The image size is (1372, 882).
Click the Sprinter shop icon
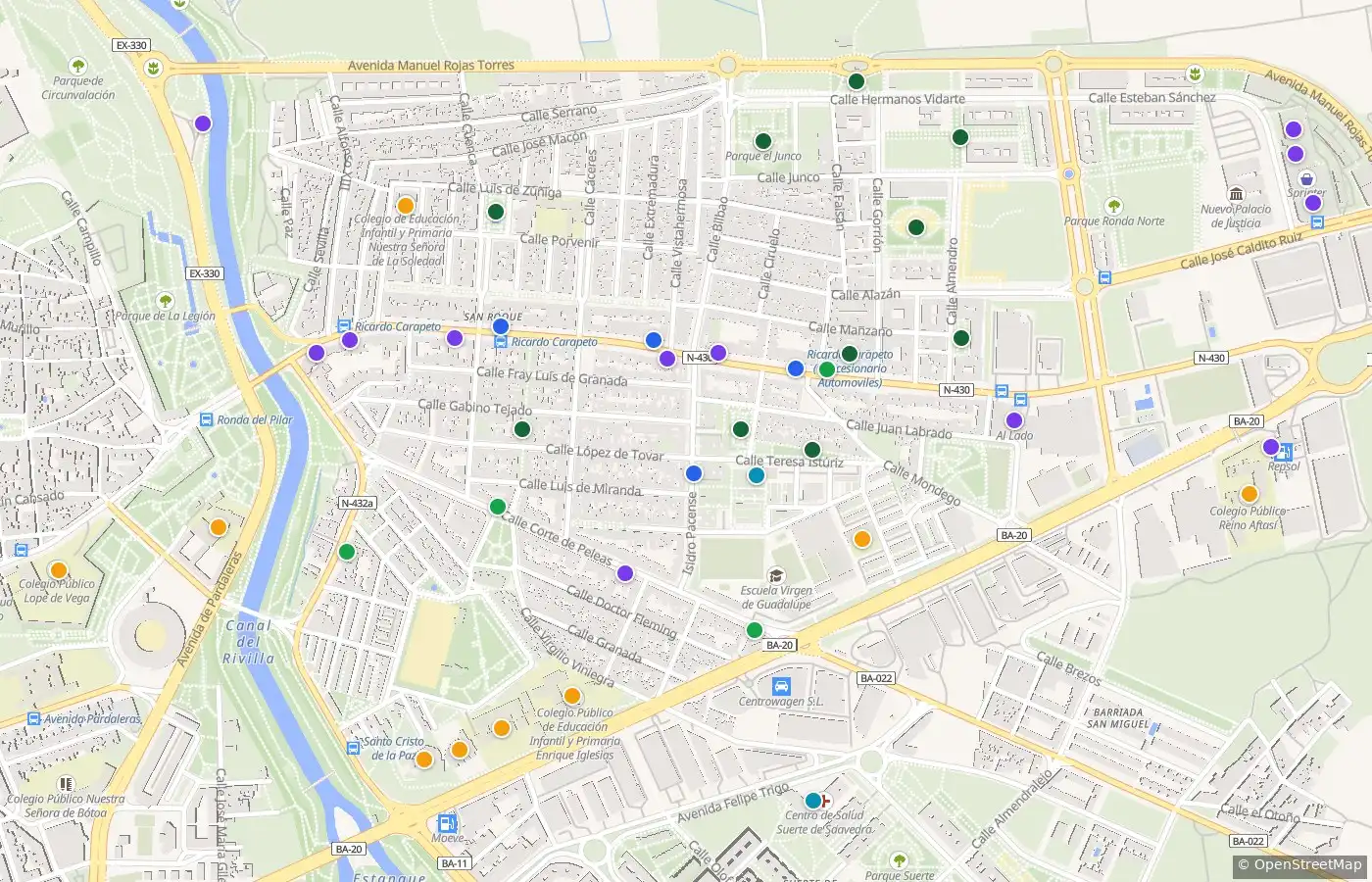[x=1306, y=179]
